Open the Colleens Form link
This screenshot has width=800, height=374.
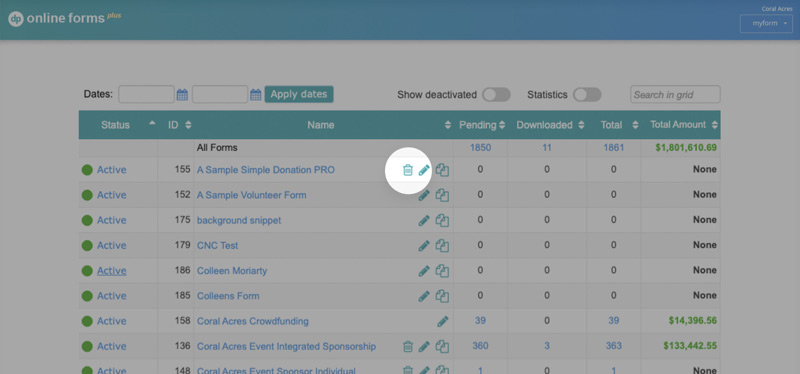[x=228, y=296]
